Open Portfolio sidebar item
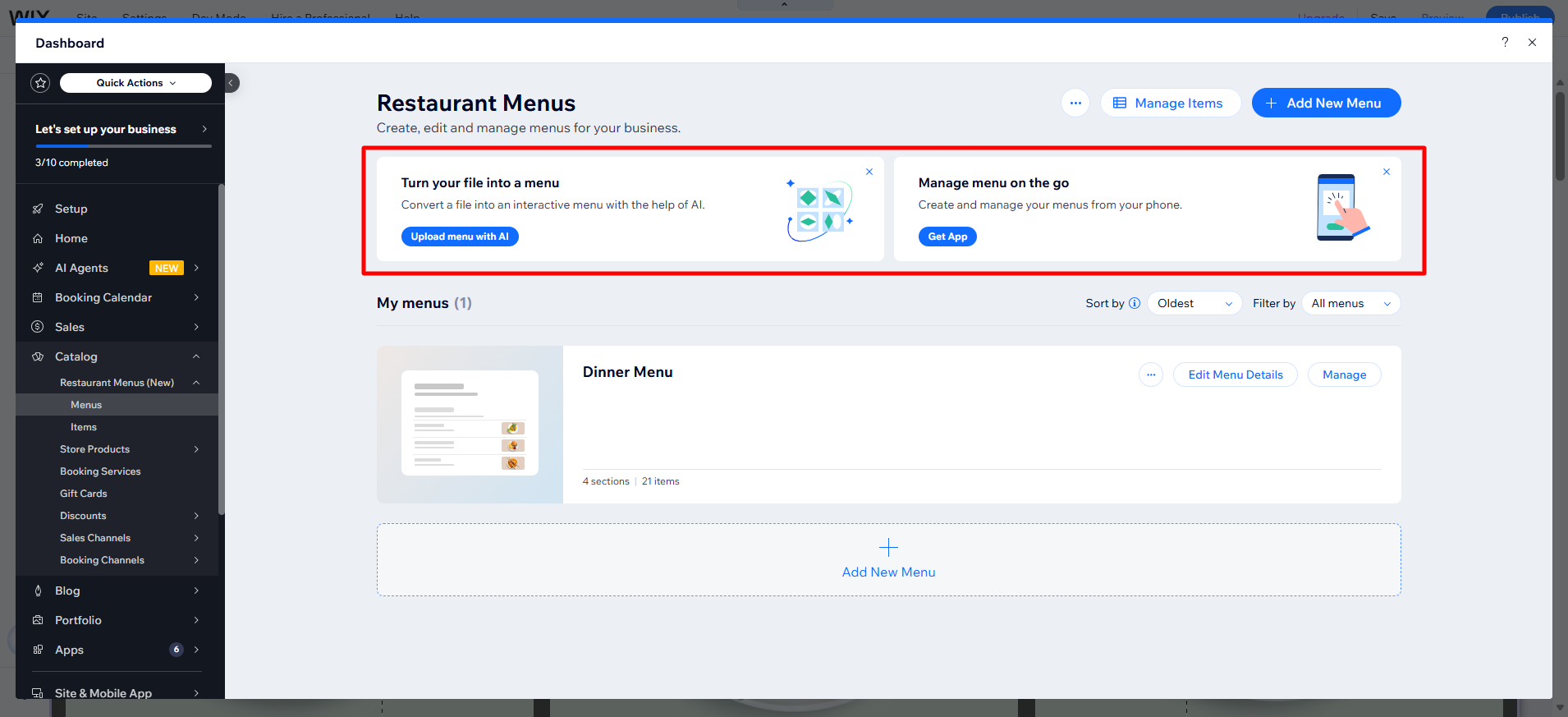 point(117,620)
